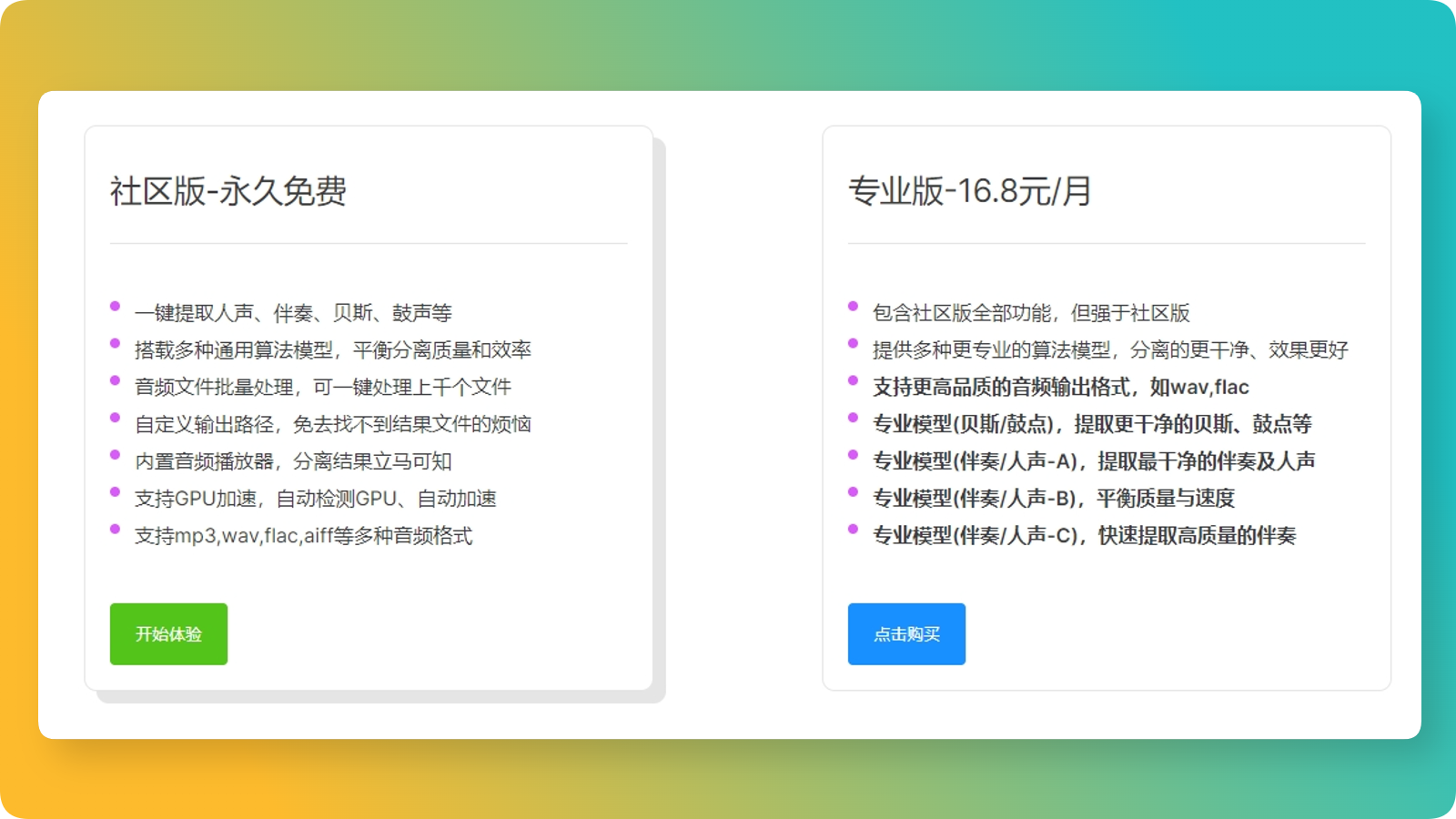Click the line 专业模型(伴奏/人声-C)，快速提取高质量的伴奏

[1085, 536]
